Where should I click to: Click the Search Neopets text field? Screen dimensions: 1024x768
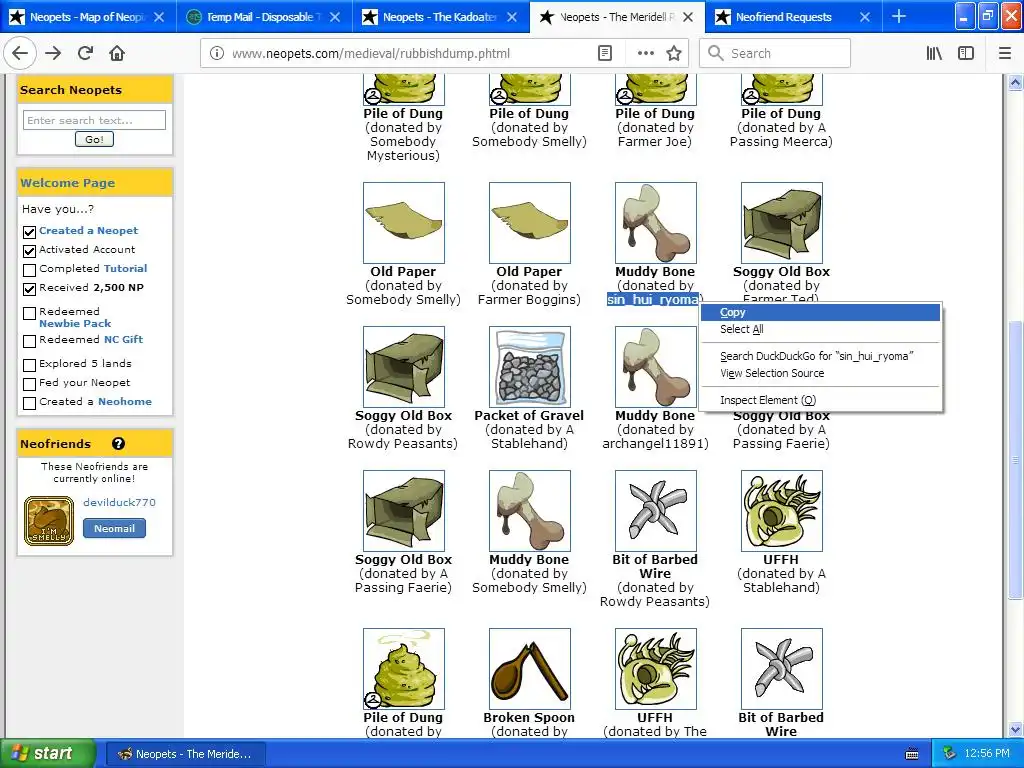pos(95,120)
